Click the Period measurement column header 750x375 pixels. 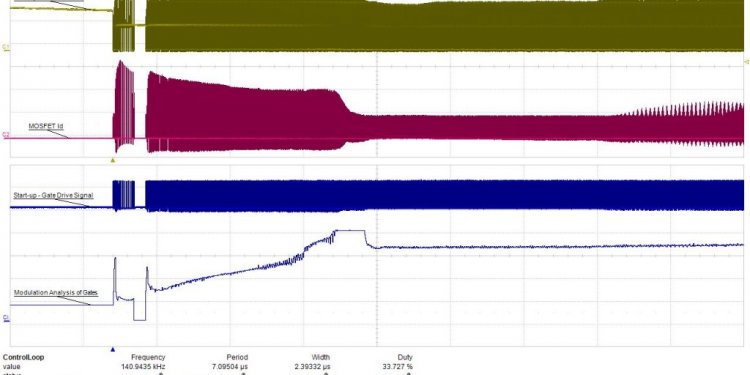click(237, 357)
